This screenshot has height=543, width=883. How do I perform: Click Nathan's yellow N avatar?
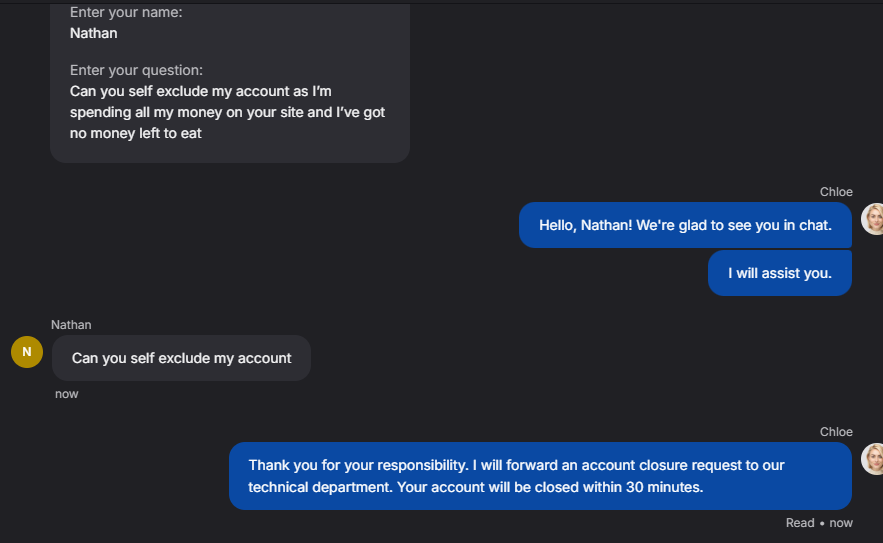coord(27,352)
